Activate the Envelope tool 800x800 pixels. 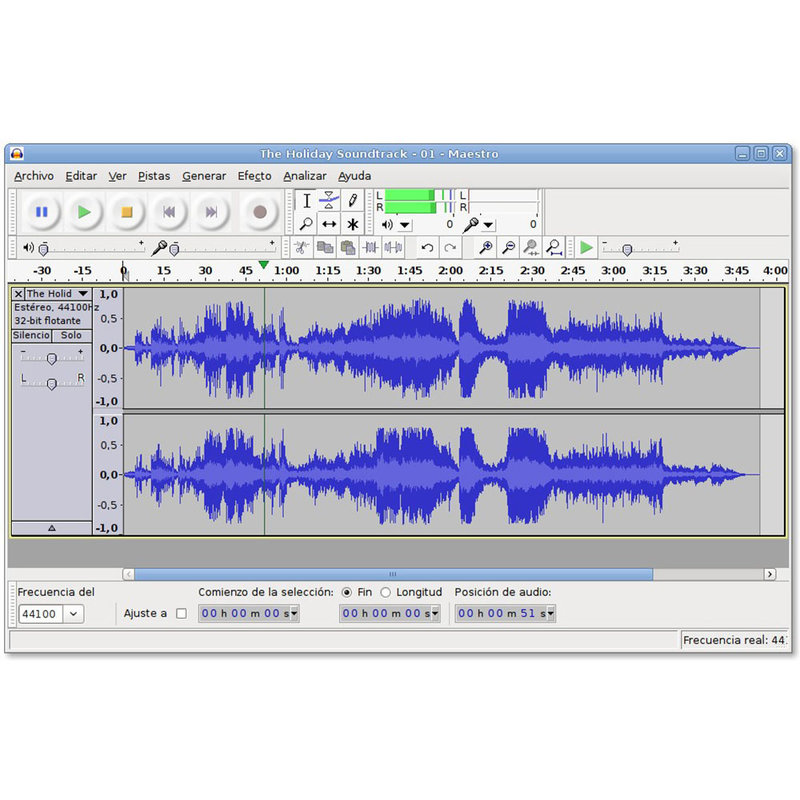click(x=329, y=200)
